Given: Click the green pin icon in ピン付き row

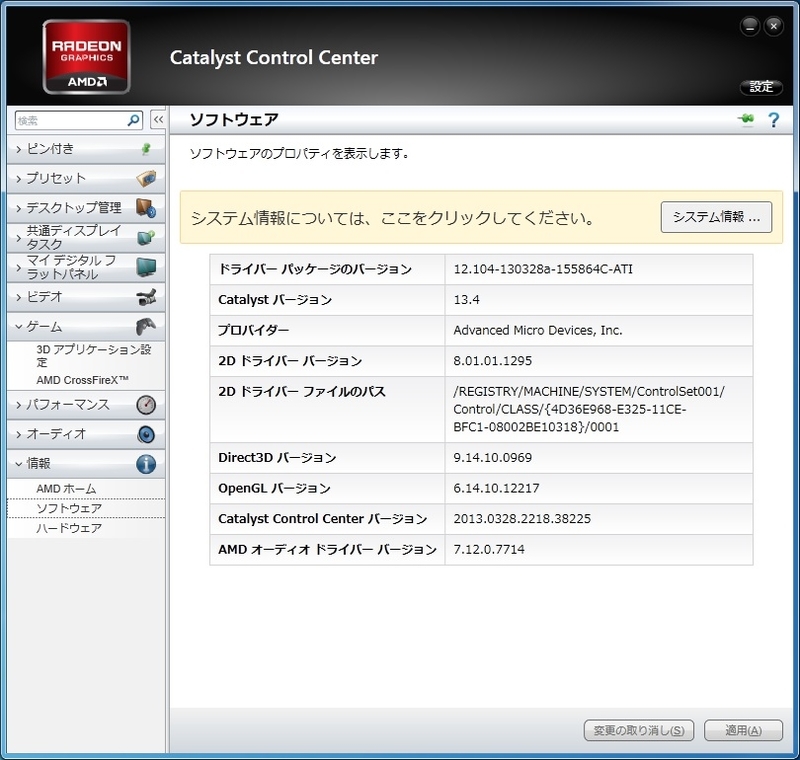Looking at the screenshot, I should tap(146, 149).
